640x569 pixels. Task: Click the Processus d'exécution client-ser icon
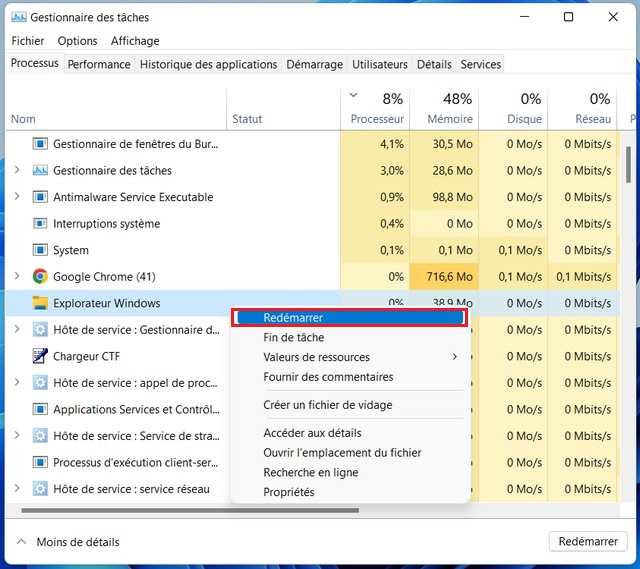coord(40,462)
